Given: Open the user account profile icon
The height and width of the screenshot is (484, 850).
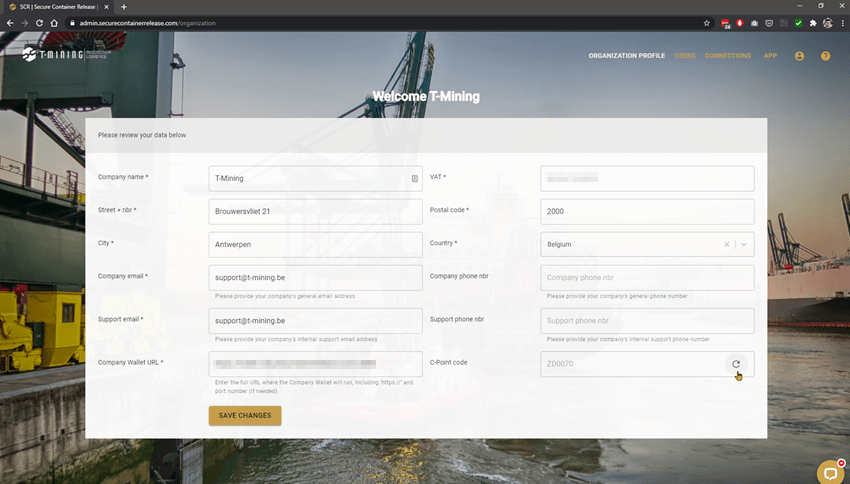Looking at the screenshot, I should (x=799, y=56).
